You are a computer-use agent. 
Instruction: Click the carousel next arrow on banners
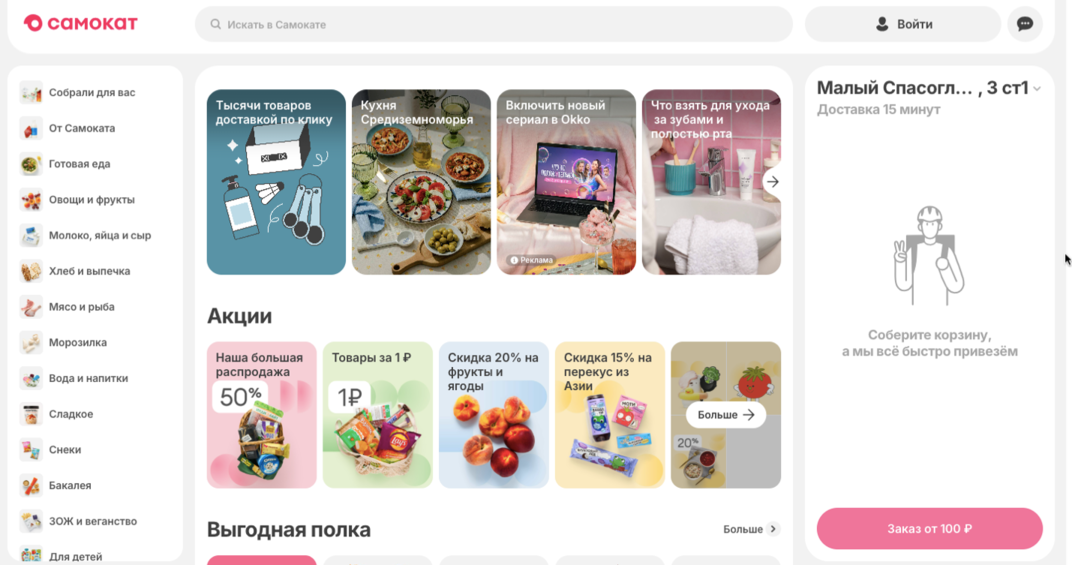[773, 182]
